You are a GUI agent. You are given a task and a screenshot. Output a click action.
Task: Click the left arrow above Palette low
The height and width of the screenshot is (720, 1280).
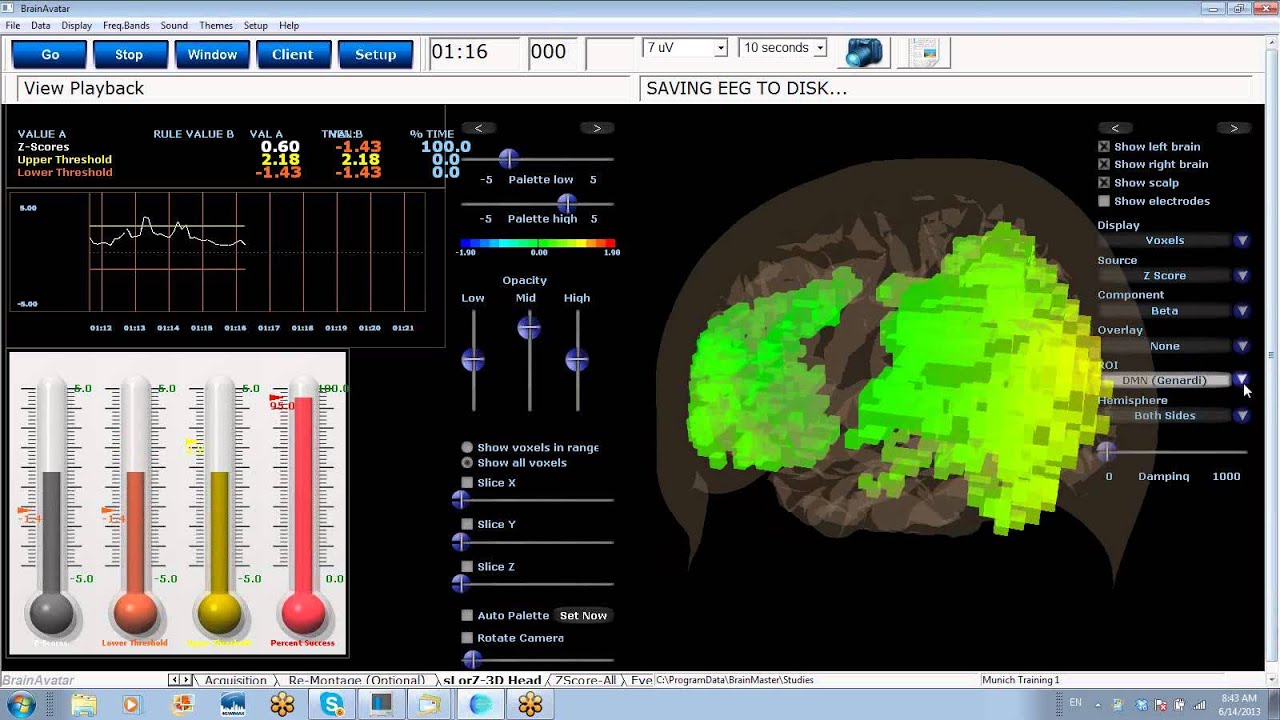coord(478,128)
